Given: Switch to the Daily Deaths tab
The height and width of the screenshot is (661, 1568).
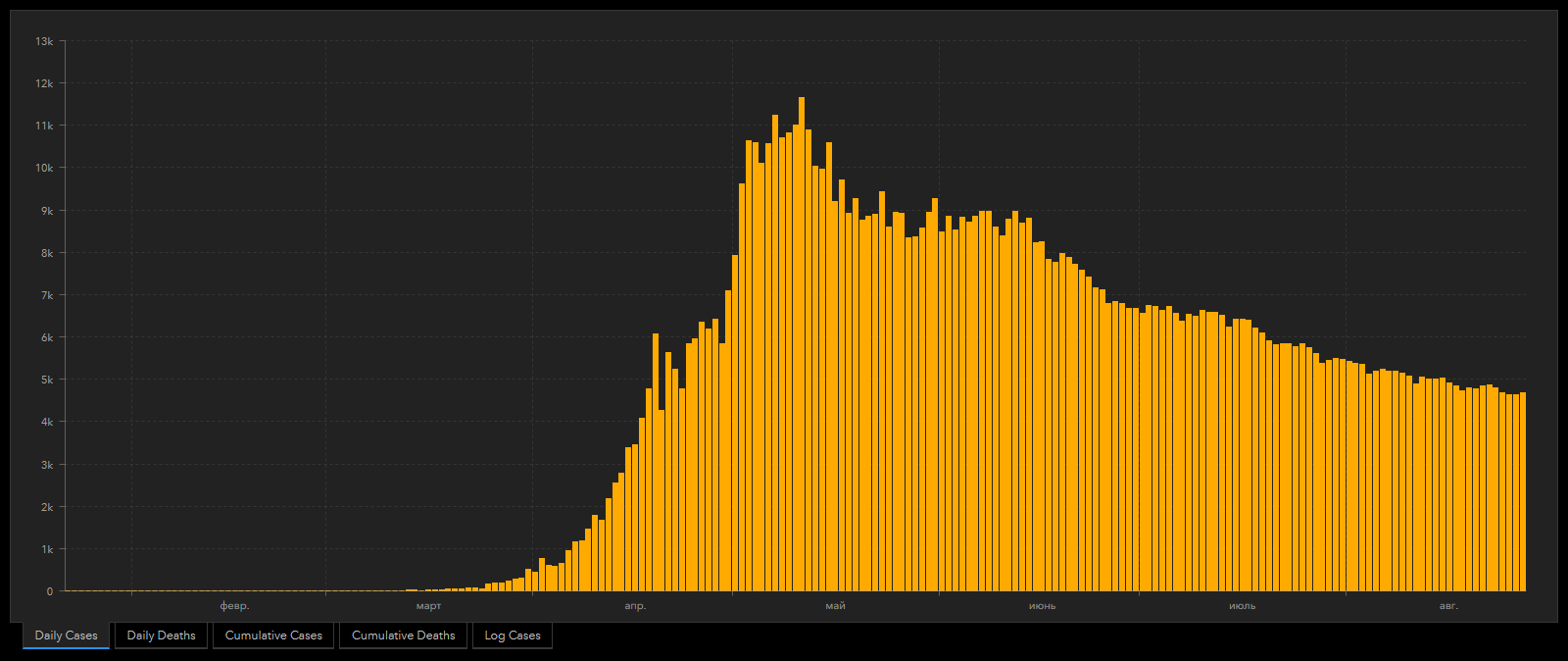Looking at the screenshot, I should [x=162, y=636].
